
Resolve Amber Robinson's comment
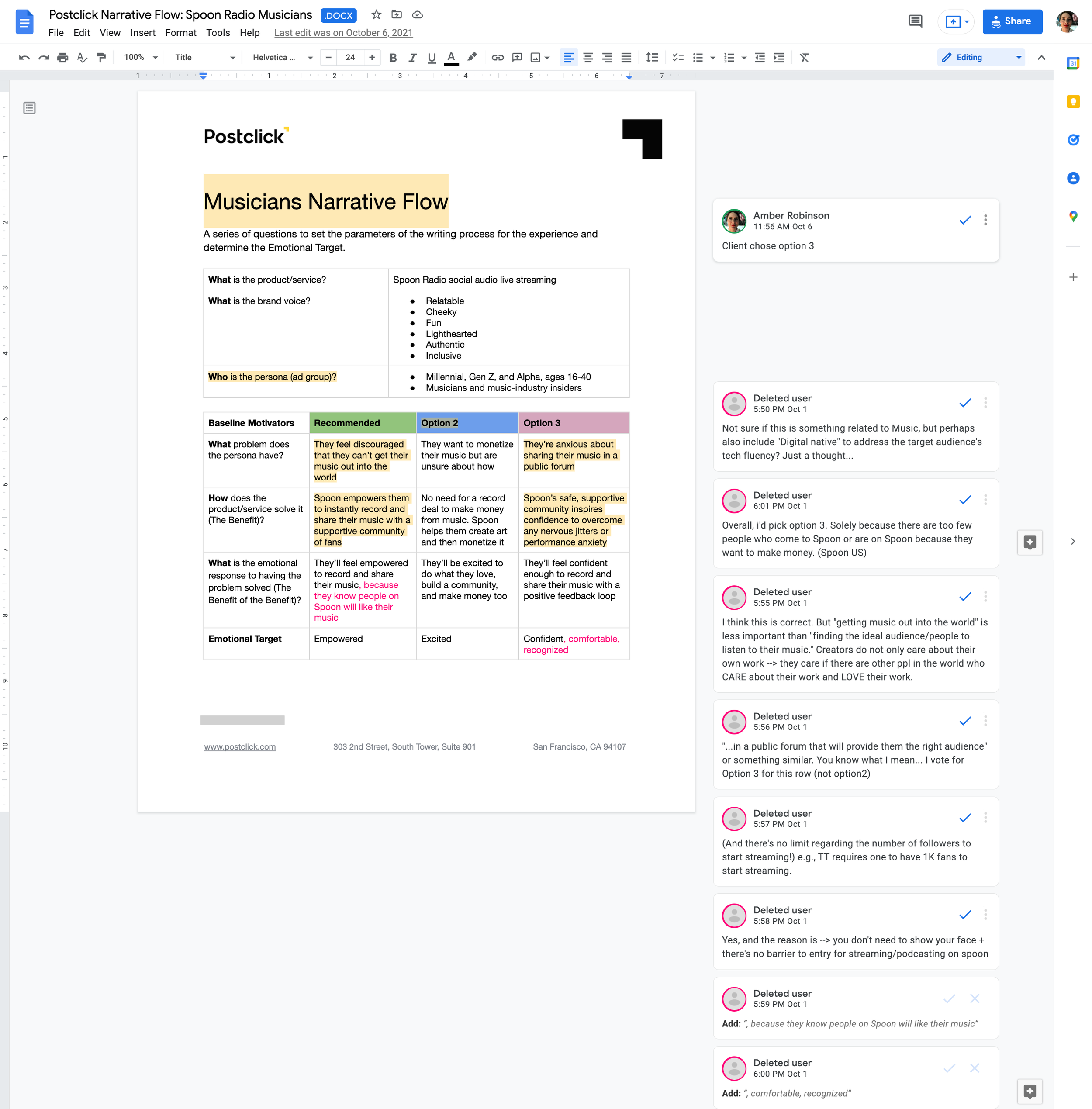(965, 220)
